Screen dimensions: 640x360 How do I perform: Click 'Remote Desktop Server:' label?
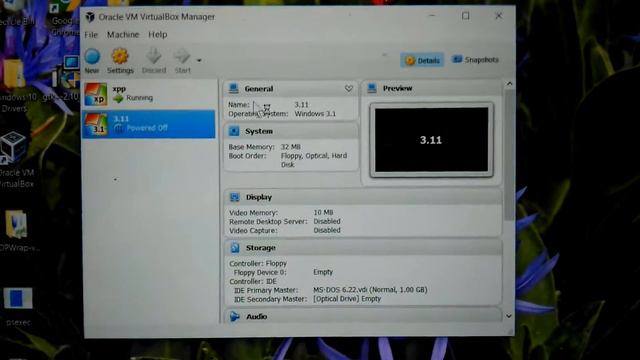tap(268, 222)
